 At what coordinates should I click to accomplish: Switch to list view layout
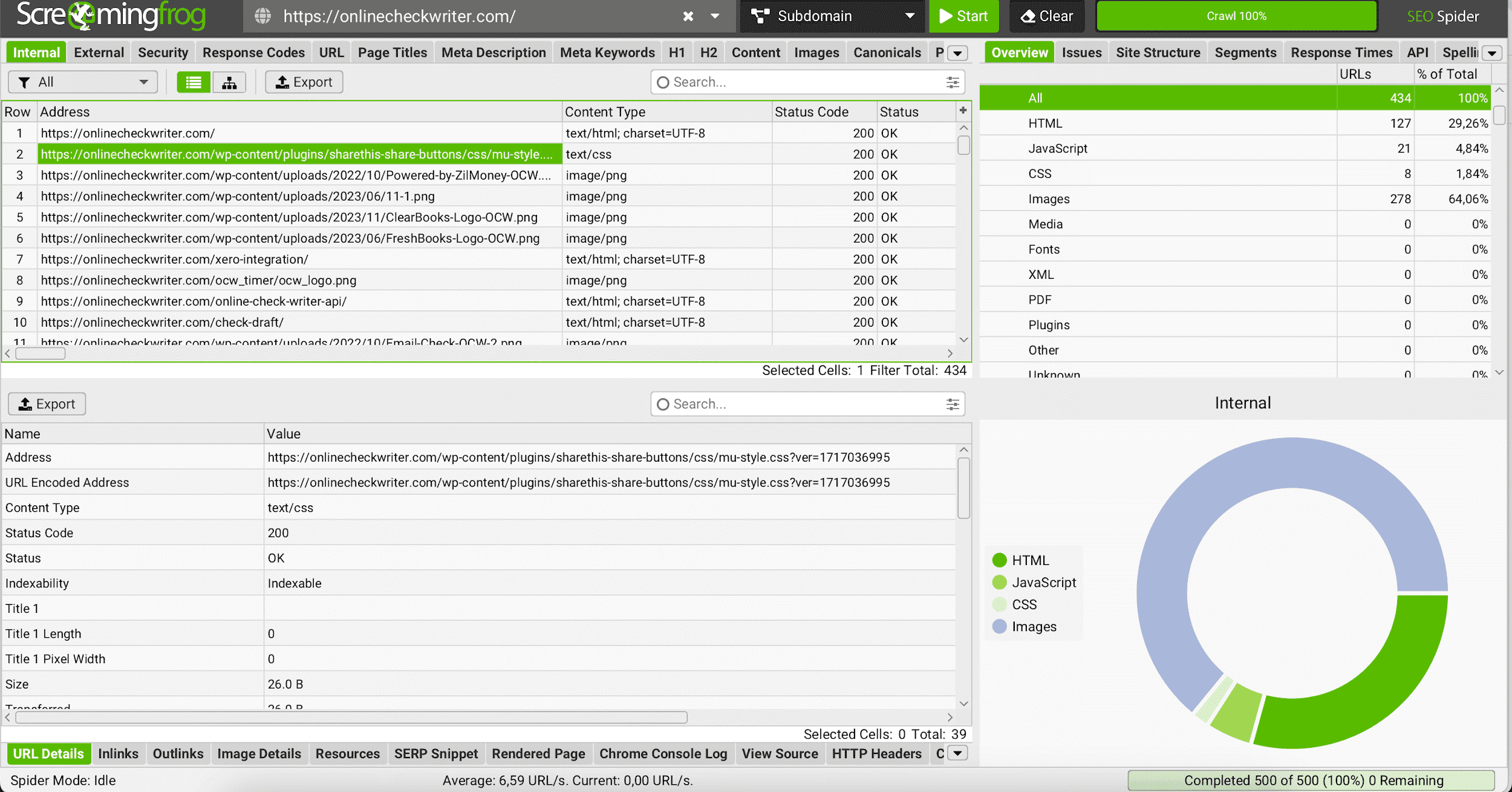[x=193, y=82]
